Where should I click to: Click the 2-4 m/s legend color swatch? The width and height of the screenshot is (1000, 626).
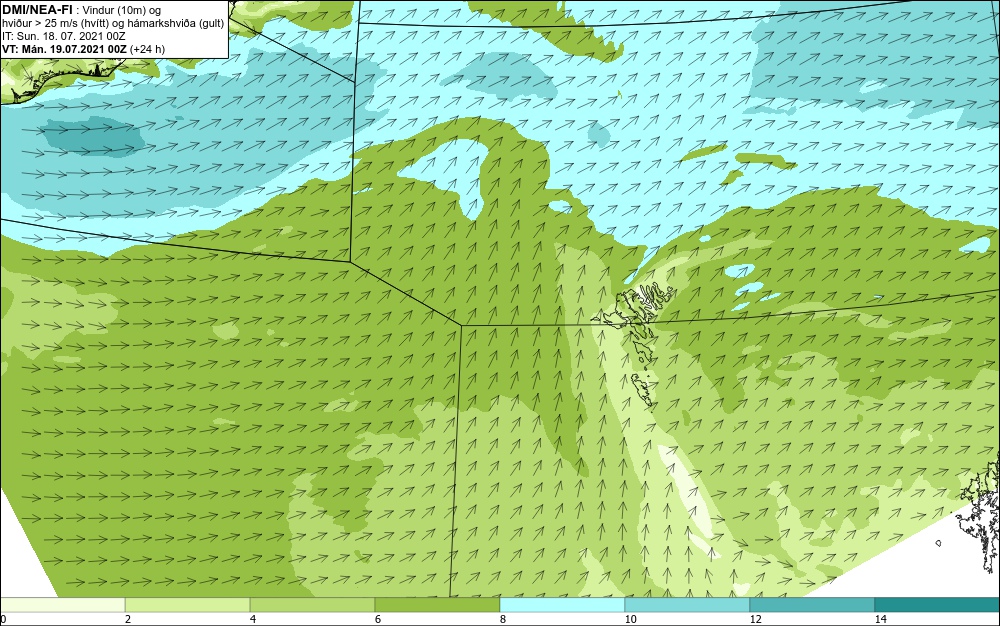[x=188, y=605]
